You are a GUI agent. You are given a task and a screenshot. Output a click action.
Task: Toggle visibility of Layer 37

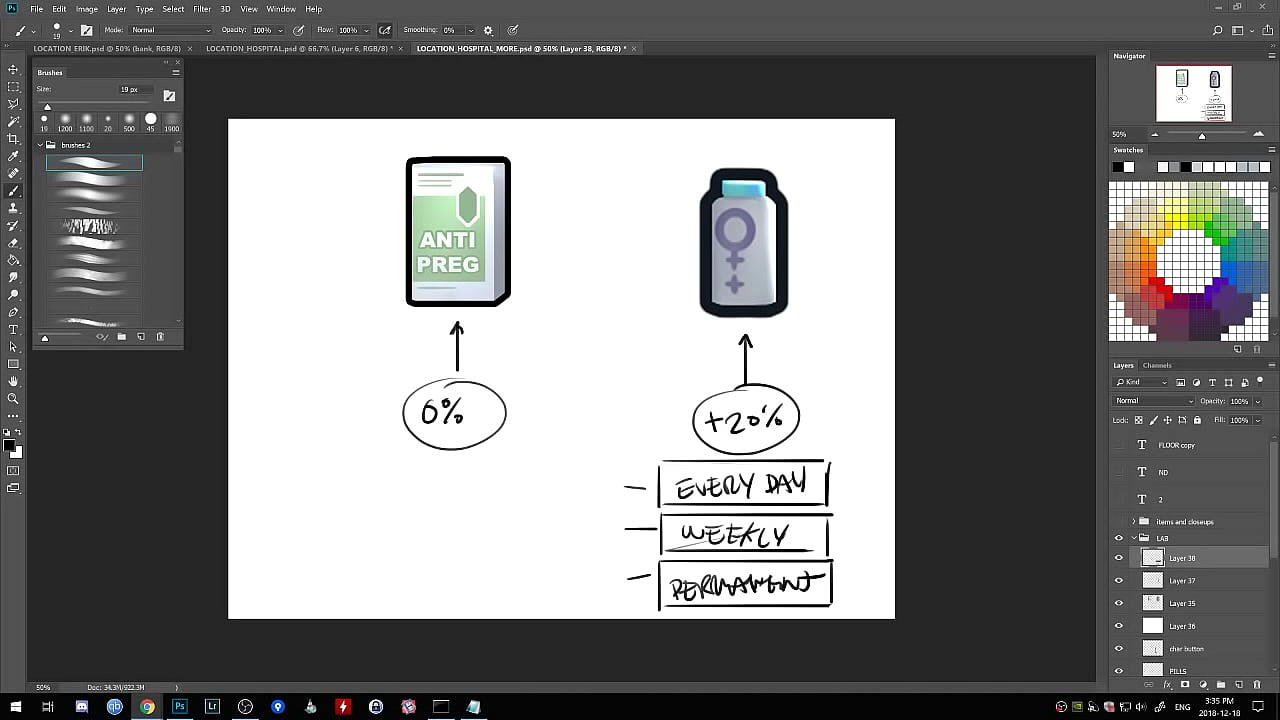(1119, 581)
